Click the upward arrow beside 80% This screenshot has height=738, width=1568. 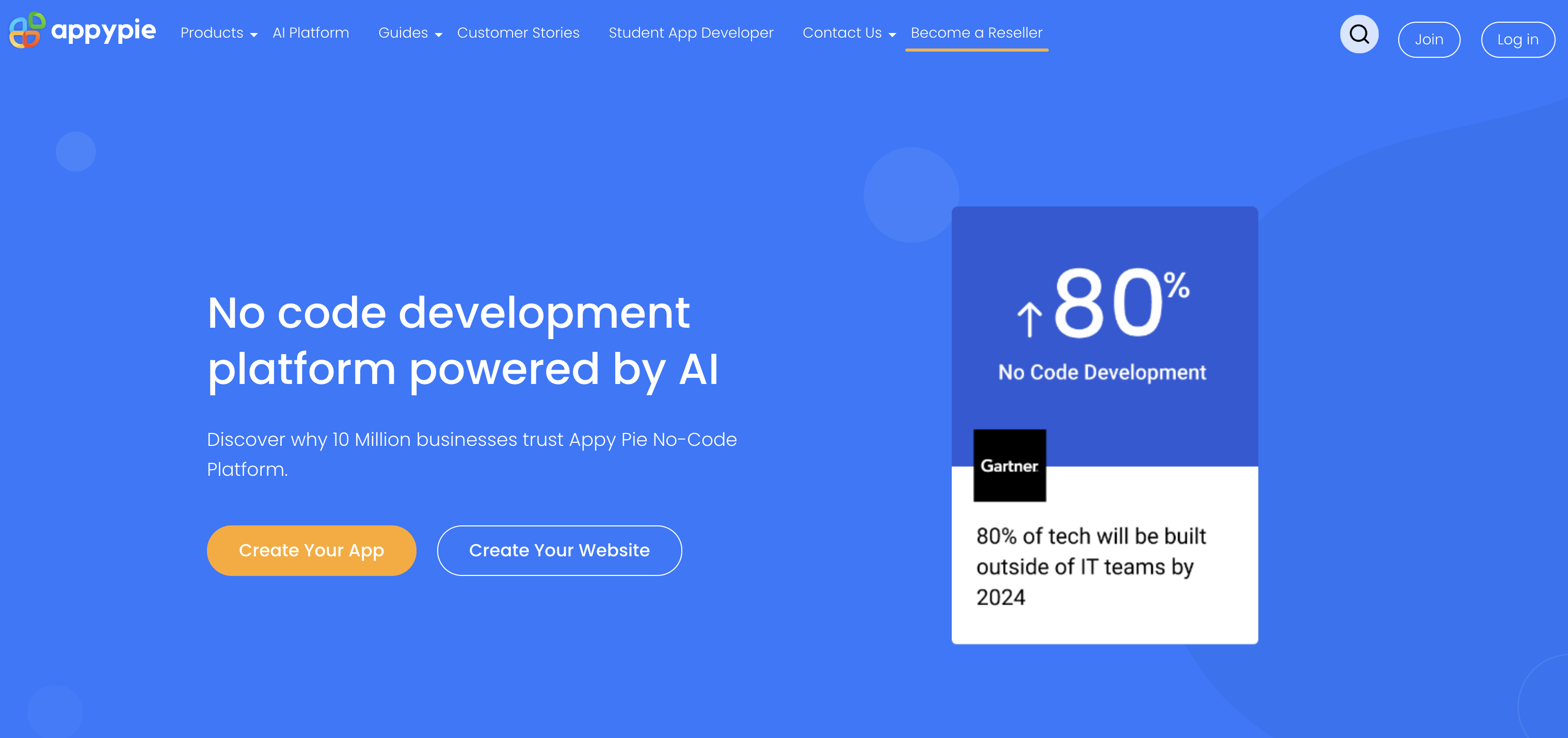tap(1029, 319)
